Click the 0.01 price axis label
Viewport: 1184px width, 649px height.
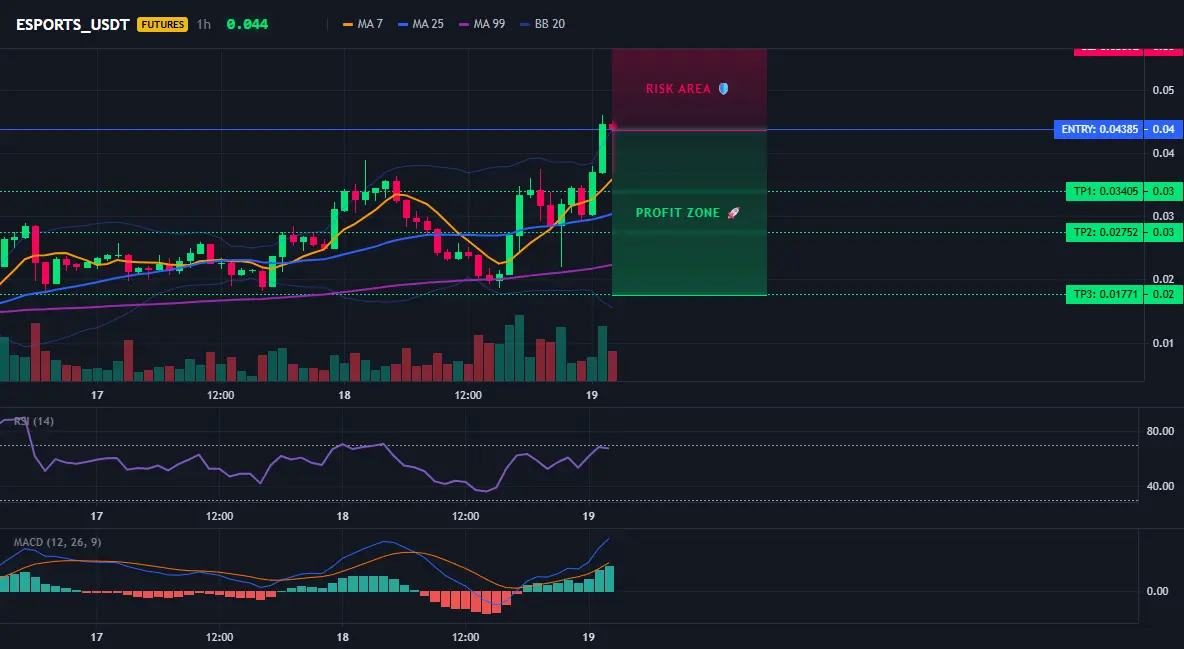[x=1163, y=343]
